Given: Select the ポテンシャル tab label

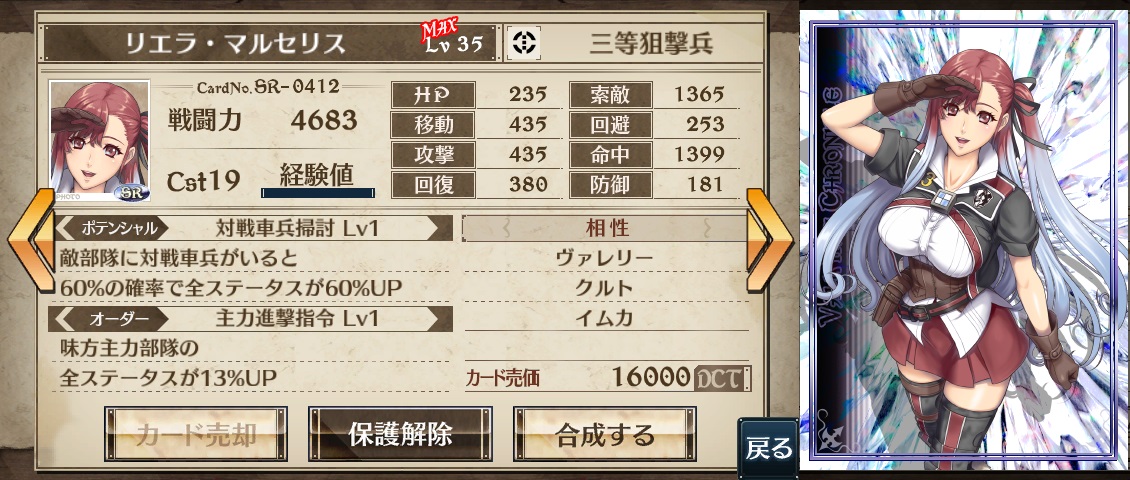Looking at the screenshot, I should pos(118,228).
